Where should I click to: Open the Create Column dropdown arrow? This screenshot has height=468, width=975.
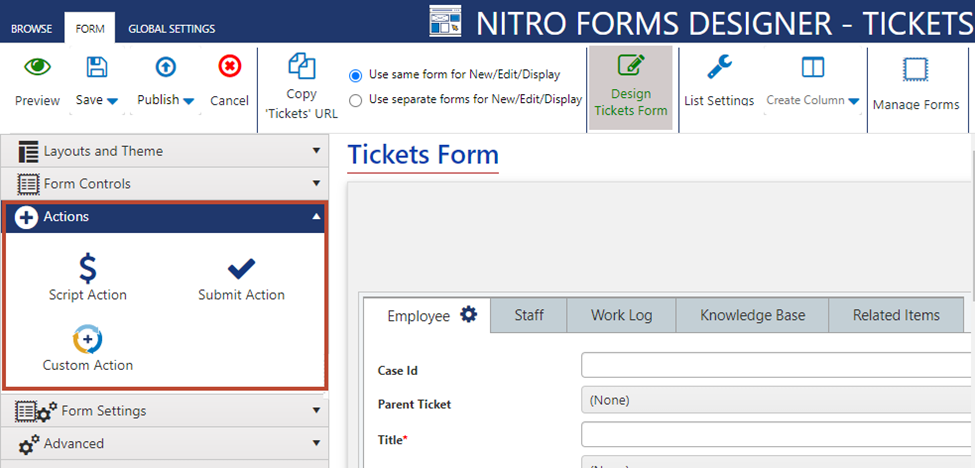pyautogui.click(x=854, y=101)
